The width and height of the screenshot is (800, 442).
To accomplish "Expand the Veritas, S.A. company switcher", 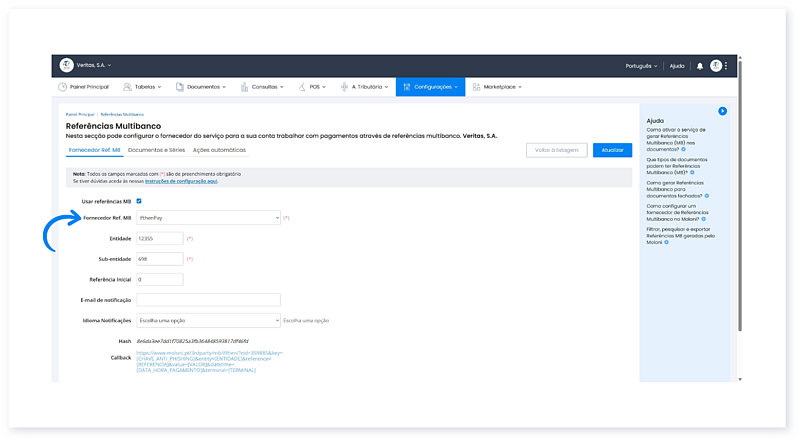I will [94, 65].
